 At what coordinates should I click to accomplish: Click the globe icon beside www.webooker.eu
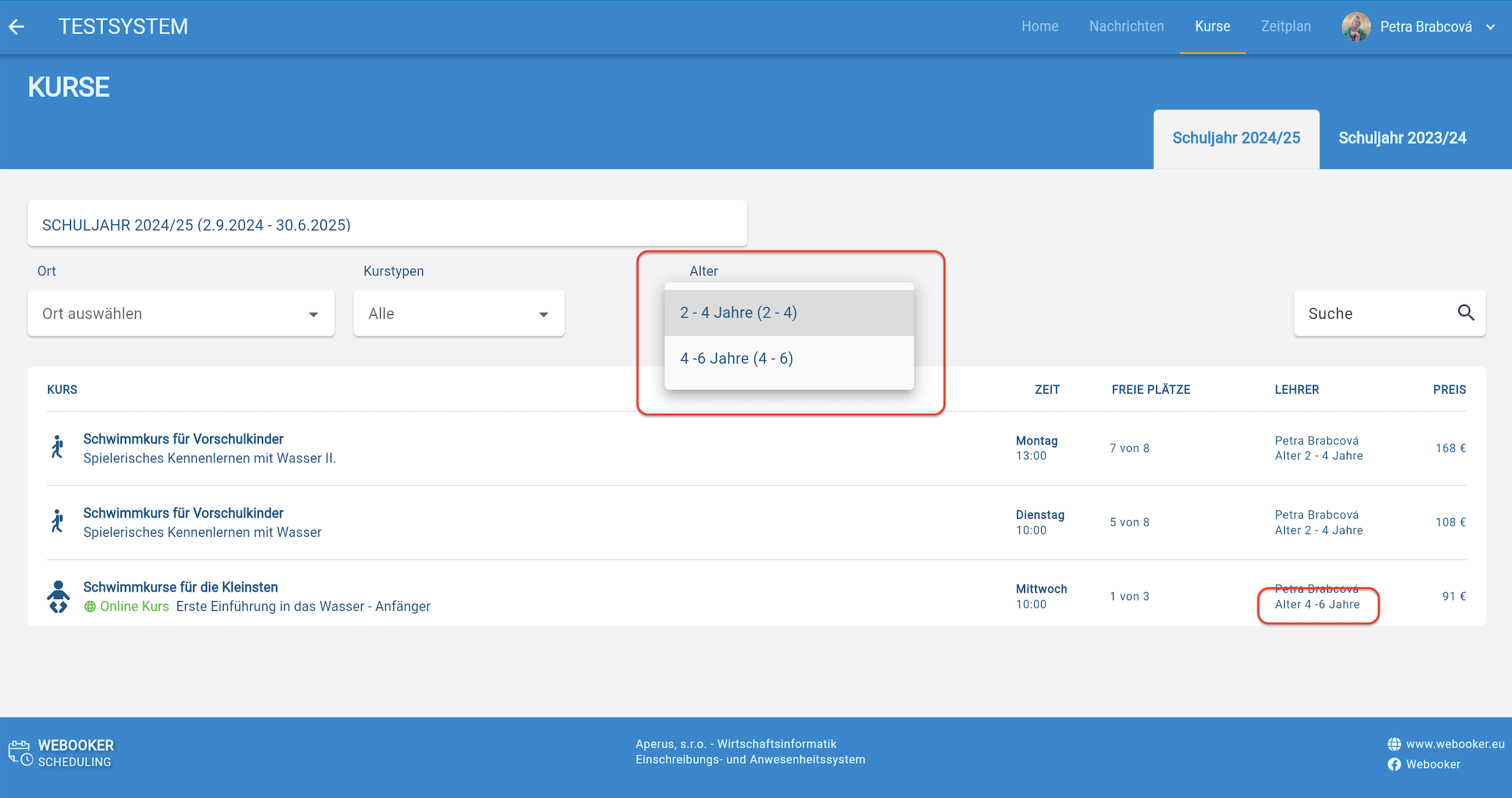1394,744
